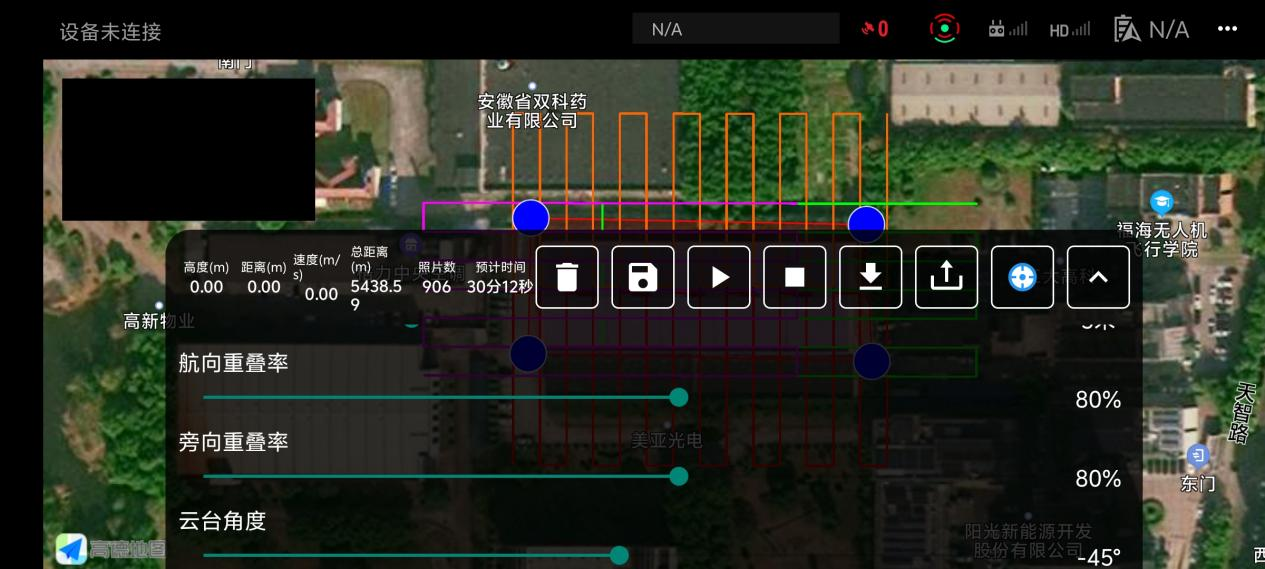Tap the 航向重叠率 80% value
Screen dimensions: 1265x569
coord(1098,400)
